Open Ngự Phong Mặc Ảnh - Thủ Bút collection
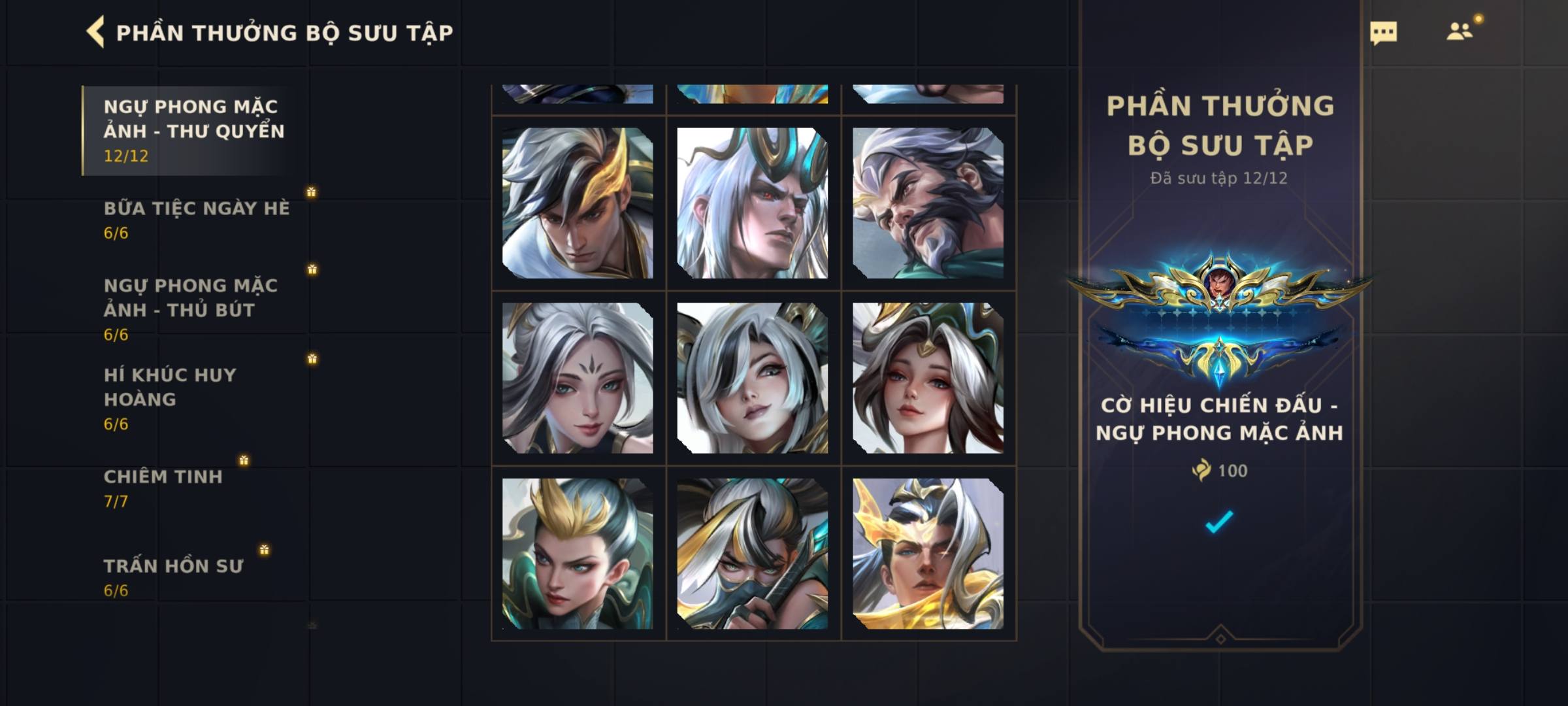 tap(191, 310)
